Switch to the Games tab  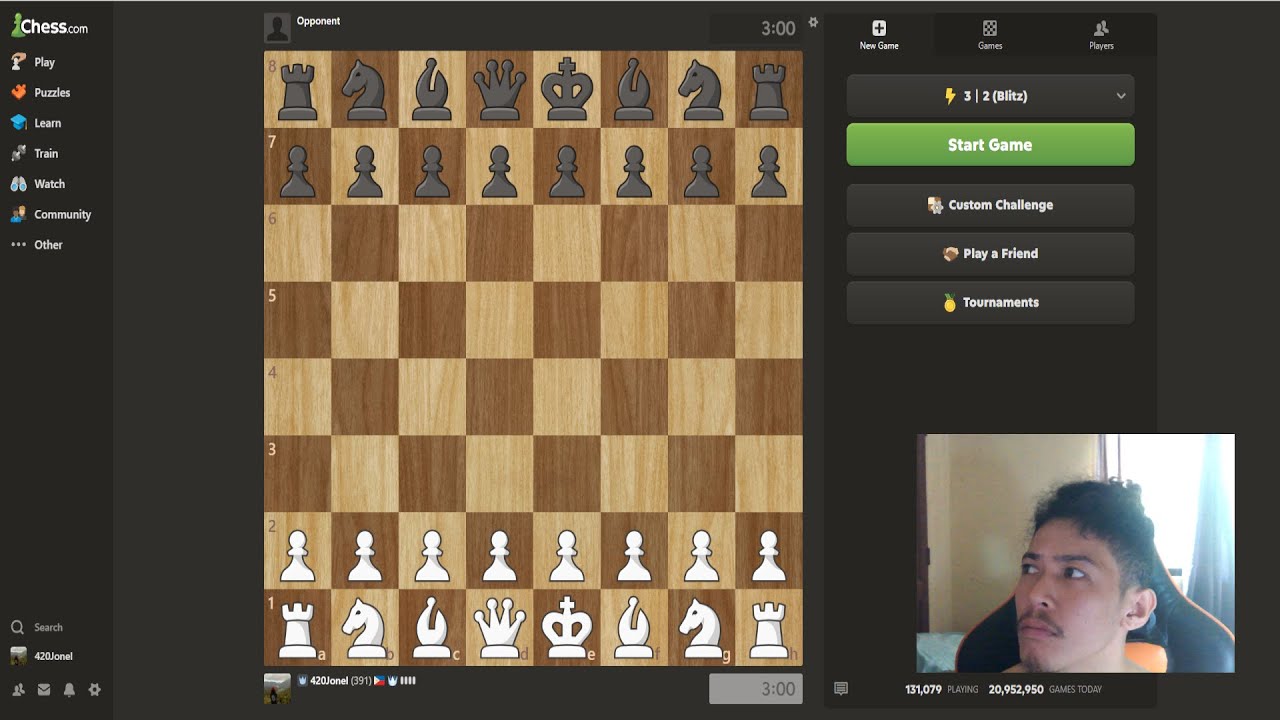990,35
